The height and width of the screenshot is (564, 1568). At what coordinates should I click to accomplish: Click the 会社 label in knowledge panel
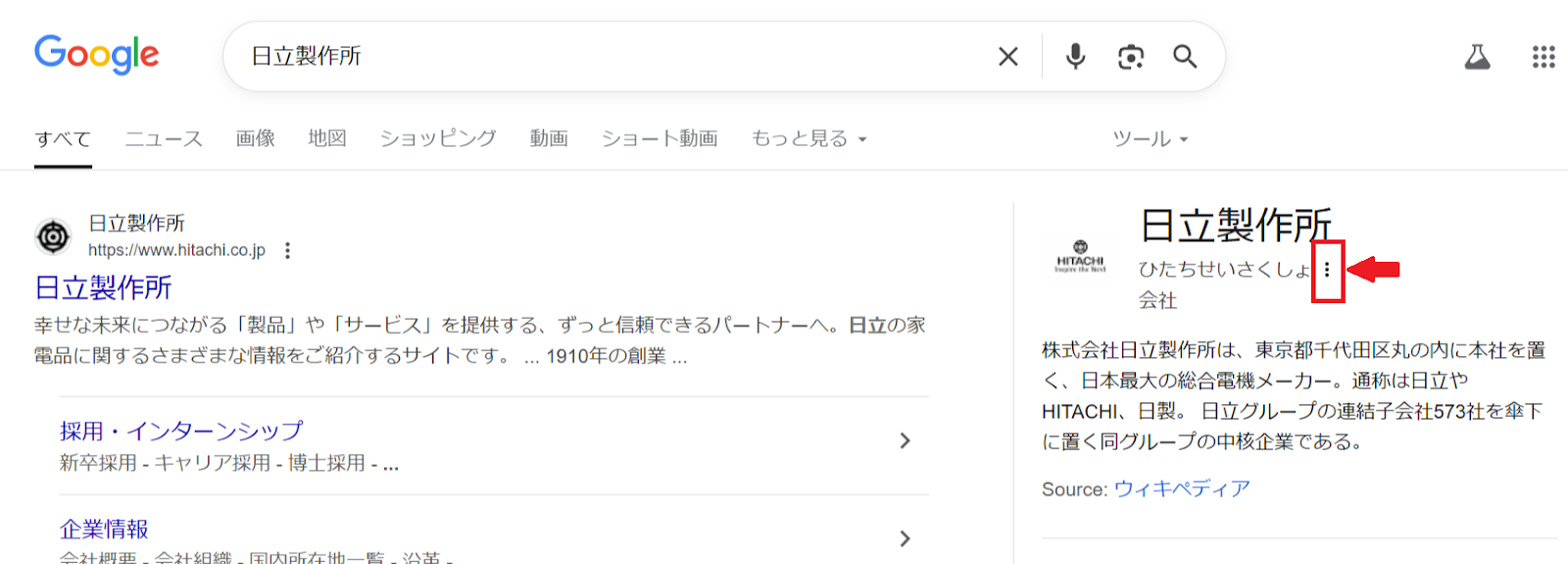1157,300
